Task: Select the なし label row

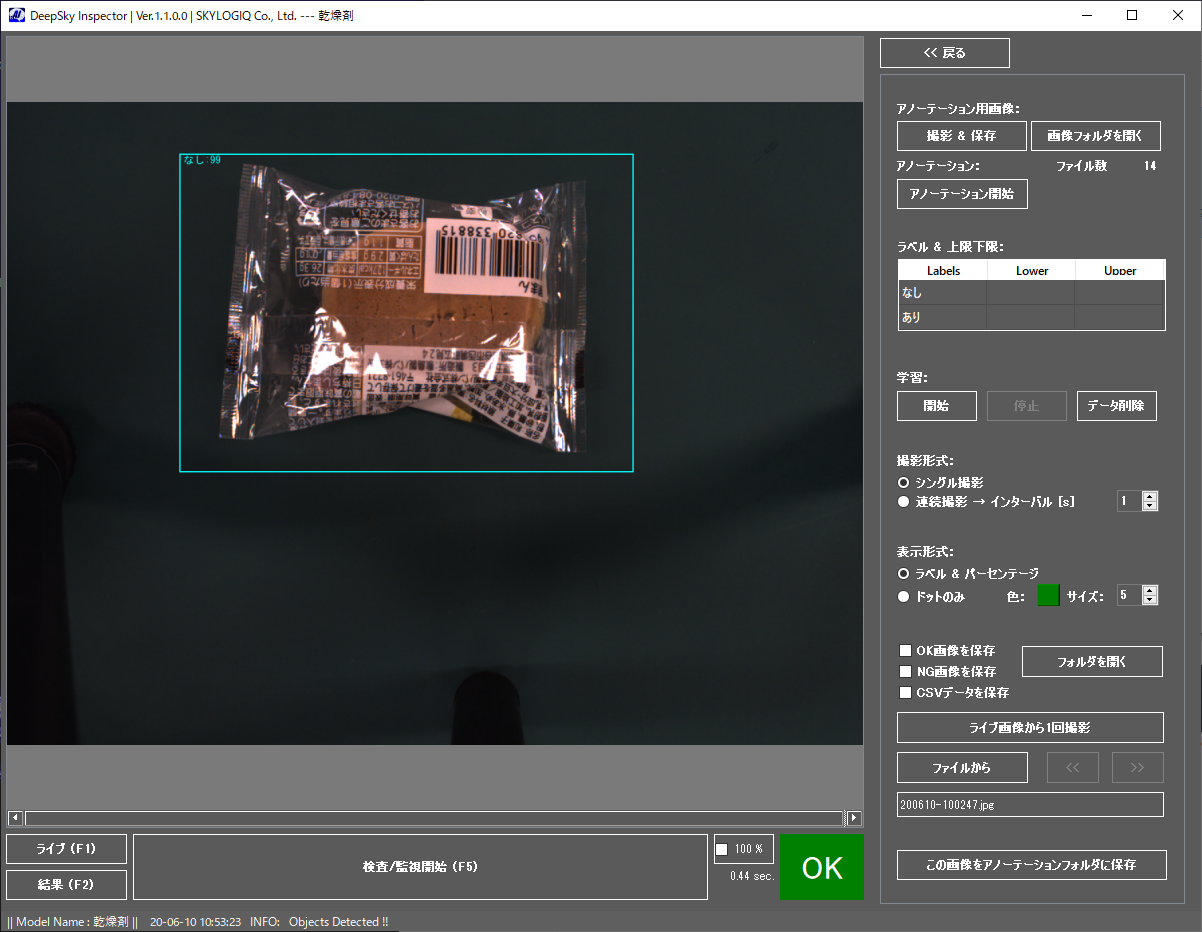Action: click(1031, 292)
